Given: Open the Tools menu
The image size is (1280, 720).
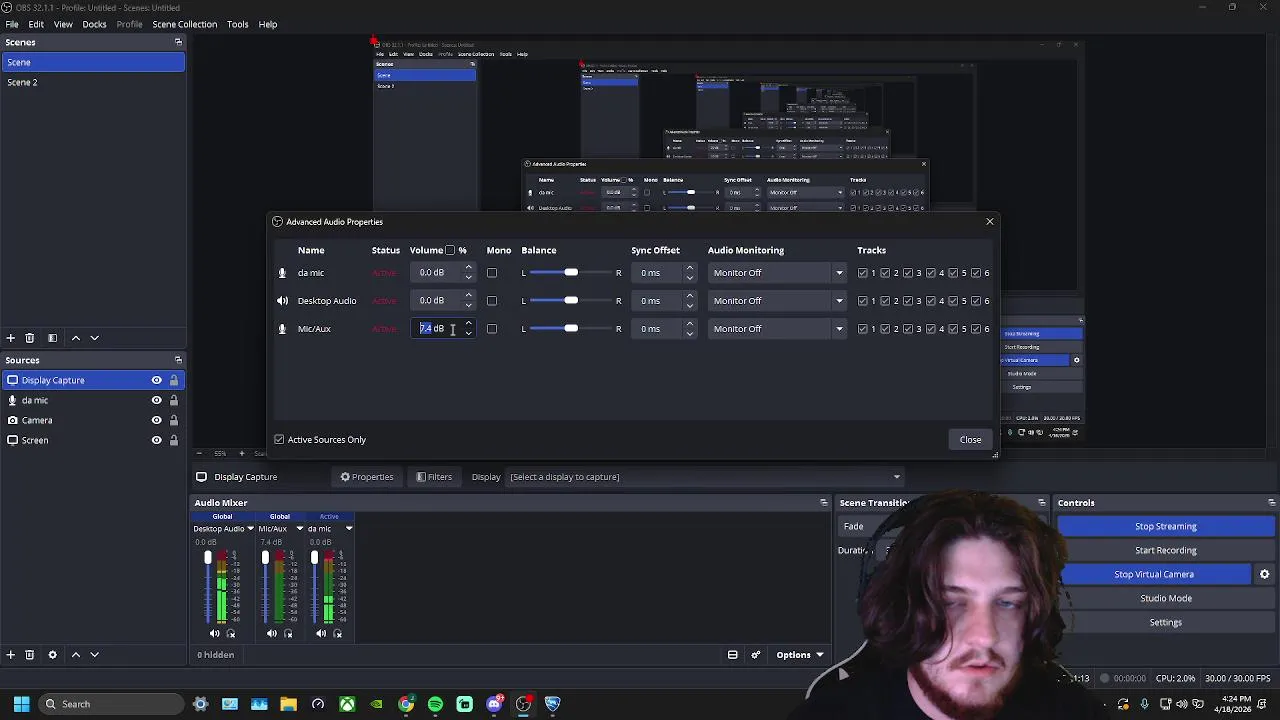Looking at the screenshot, I should pos(237,24).
